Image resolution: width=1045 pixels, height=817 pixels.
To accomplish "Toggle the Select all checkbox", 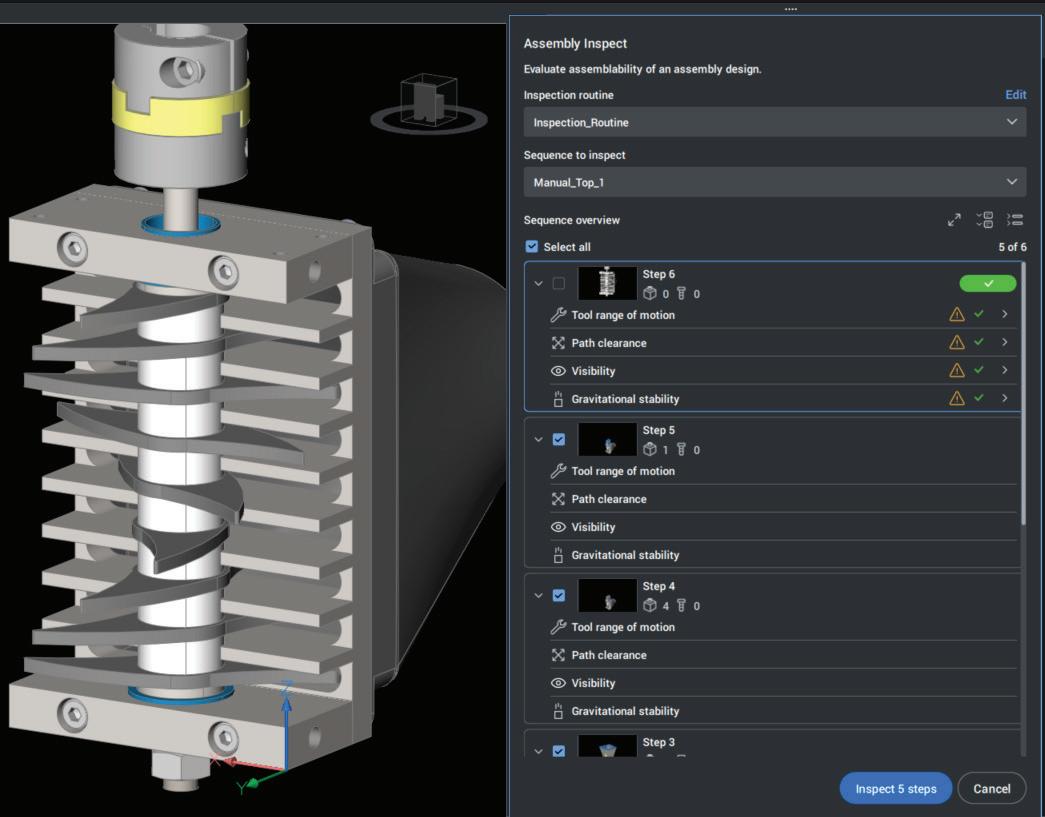I will 531,247.
